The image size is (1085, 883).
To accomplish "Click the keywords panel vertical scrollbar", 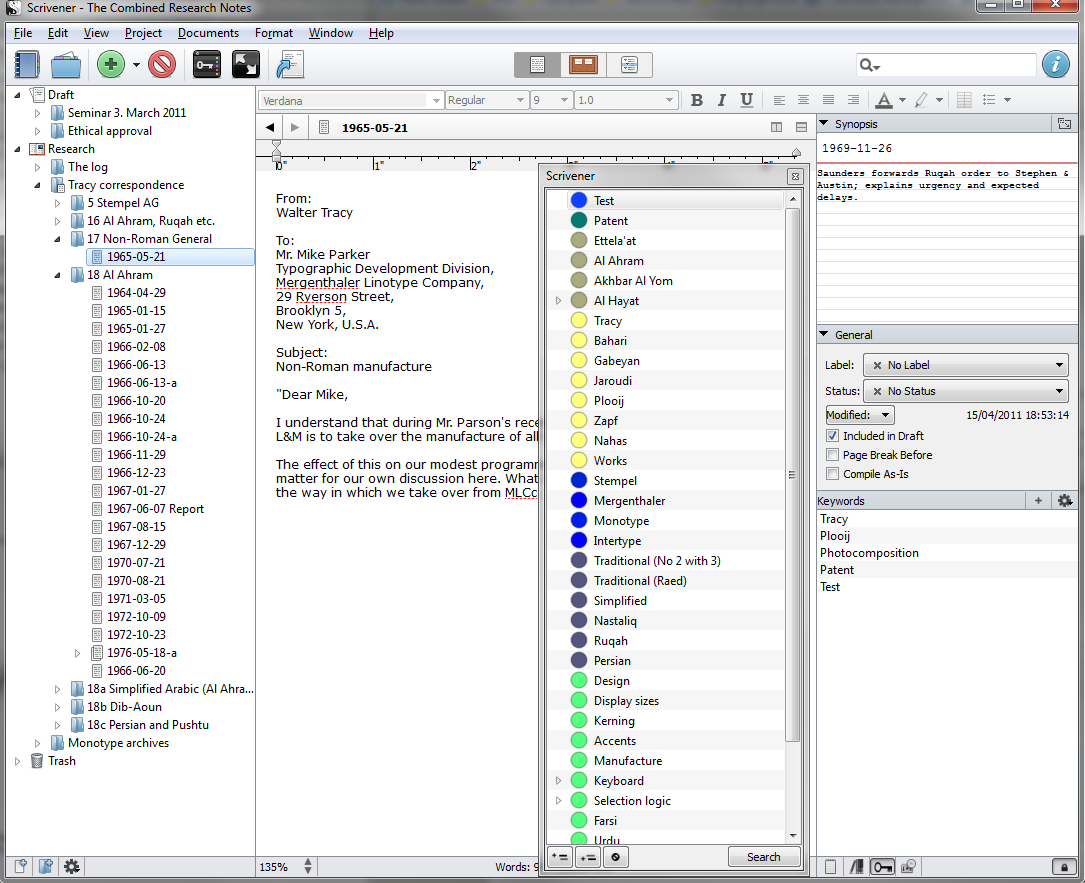I will pos(793,474).
